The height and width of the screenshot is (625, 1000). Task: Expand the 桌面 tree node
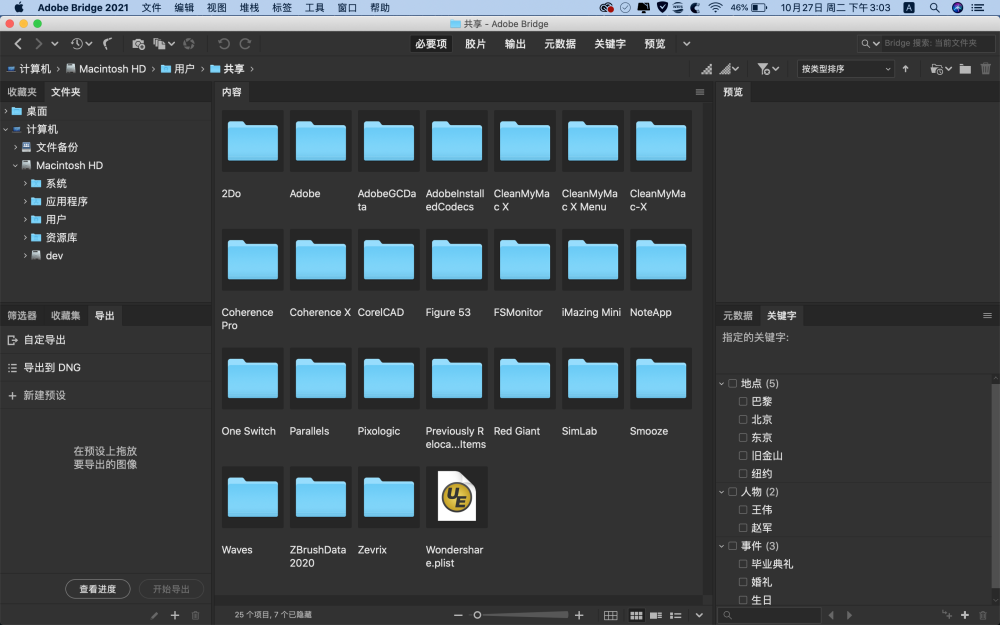[x=6, y=111]
